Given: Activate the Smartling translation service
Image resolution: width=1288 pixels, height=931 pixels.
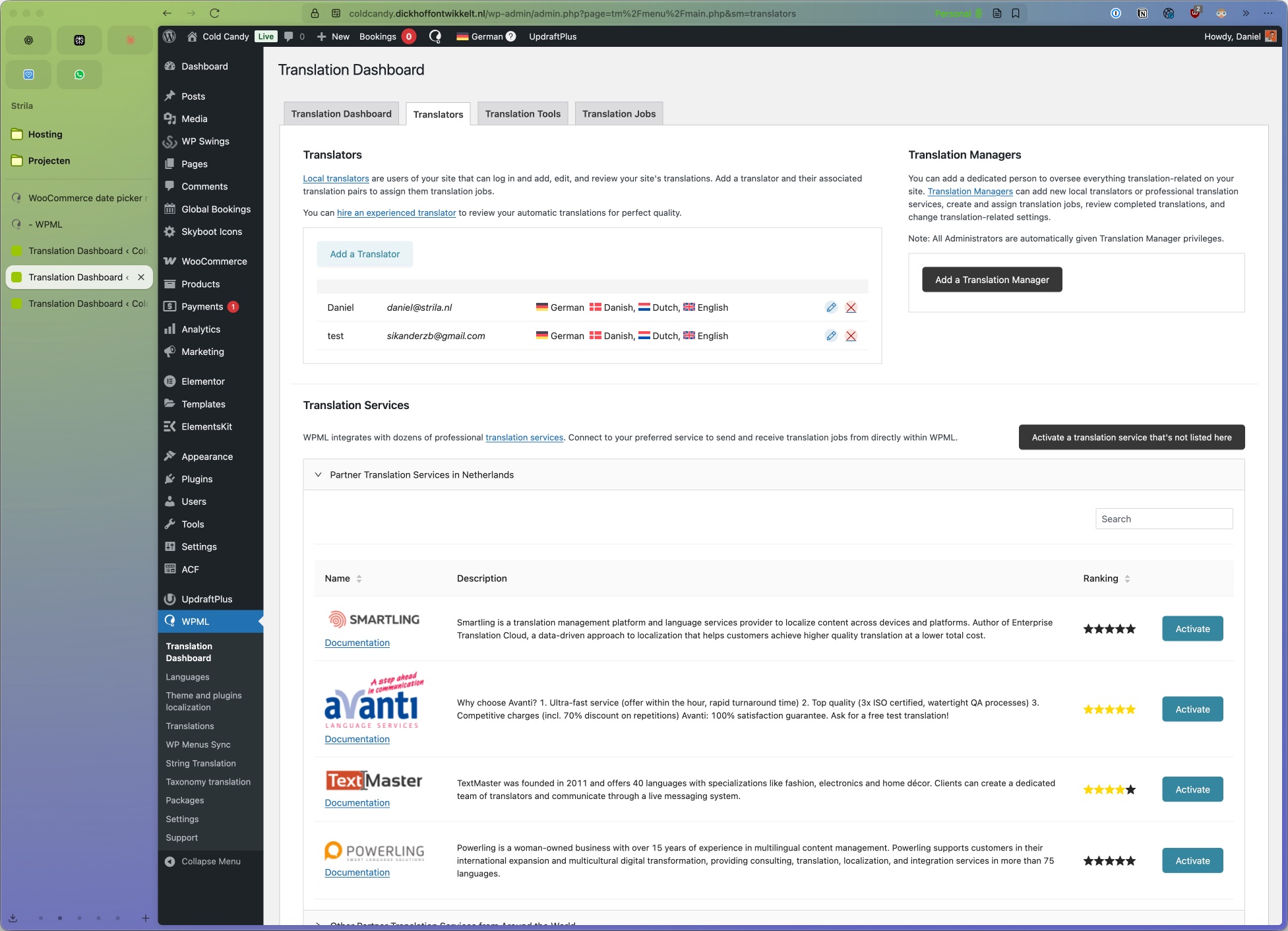Looking at the screenshot, I should pos(1192,629).
